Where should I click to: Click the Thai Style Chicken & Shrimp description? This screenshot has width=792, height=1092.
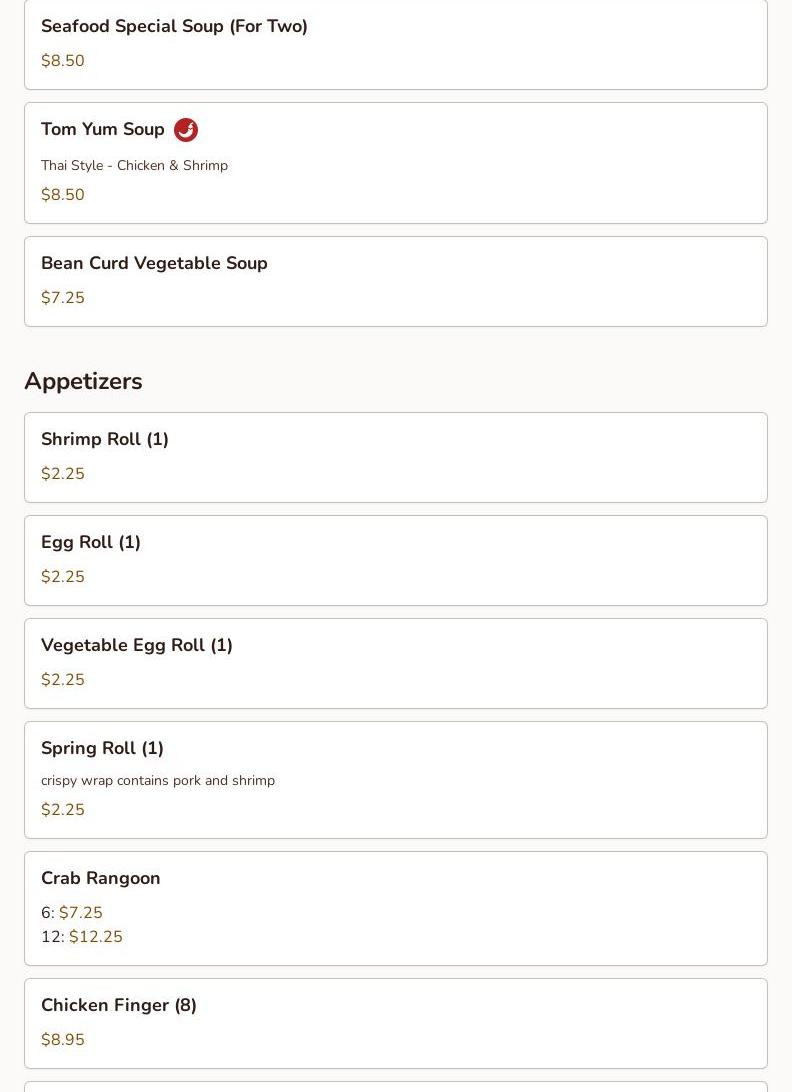point(134,166)
